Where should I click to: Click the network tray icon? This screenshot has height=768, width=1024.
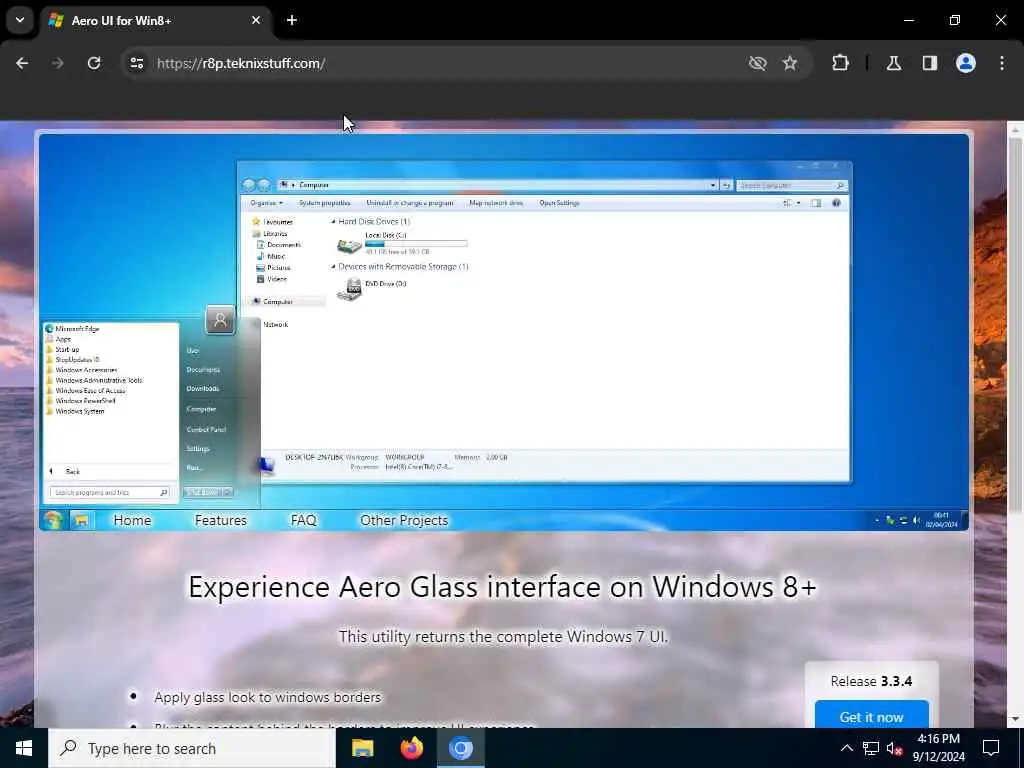click(871, 748)
